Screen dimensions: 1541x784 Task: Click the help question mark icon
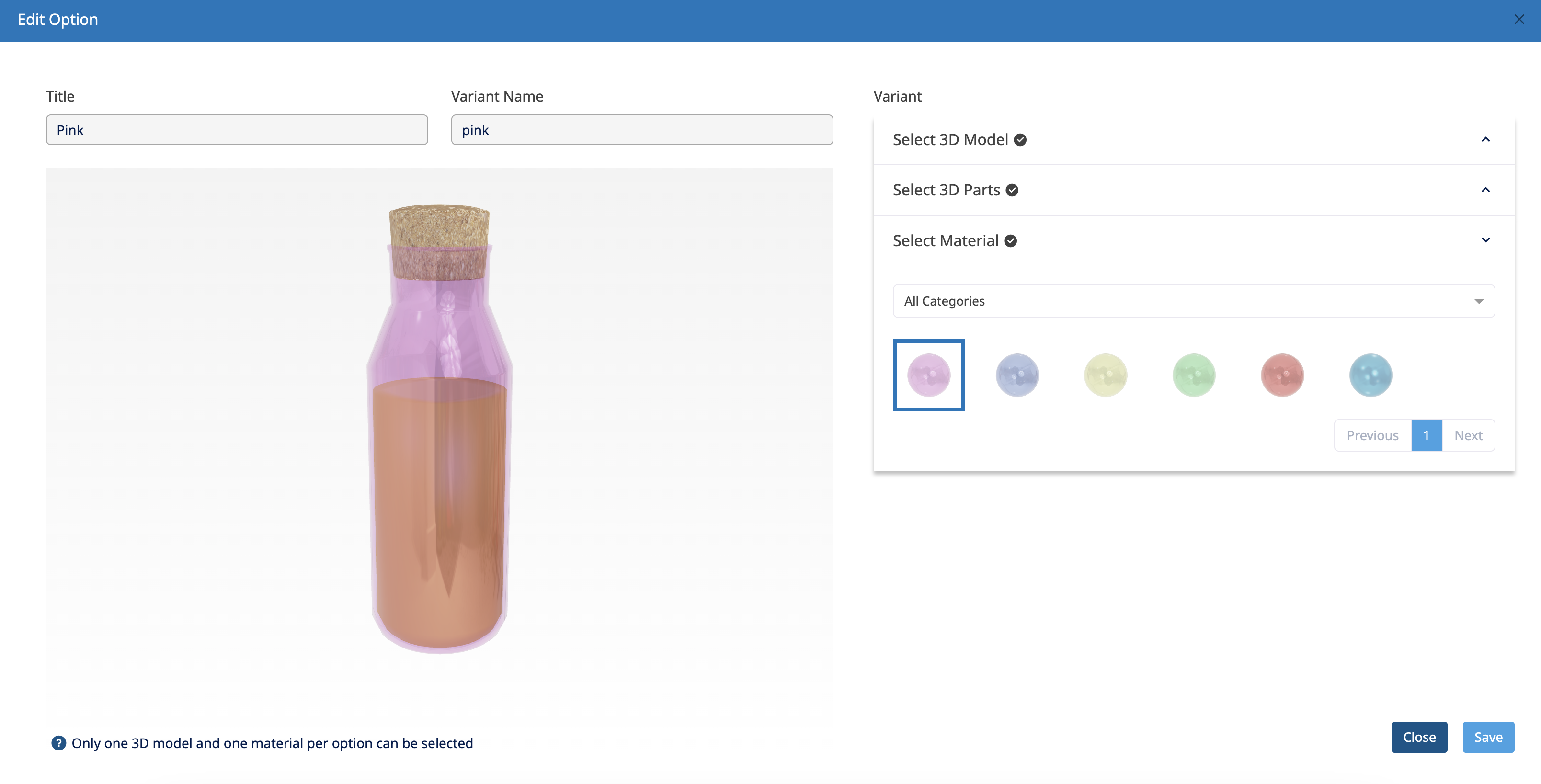coord(58,743)
